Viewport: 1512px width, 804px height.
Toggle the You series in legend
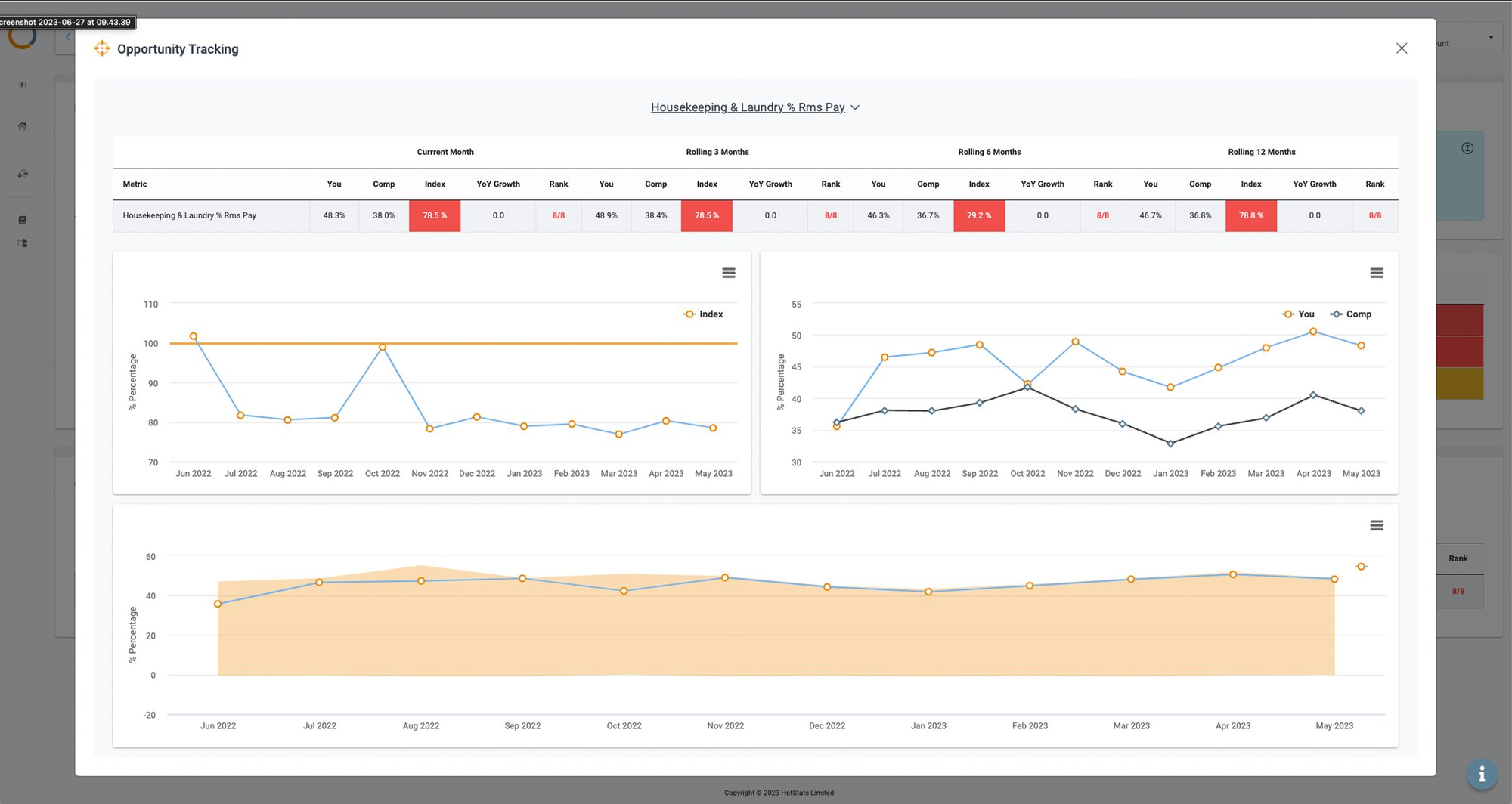coord(1299,314)
